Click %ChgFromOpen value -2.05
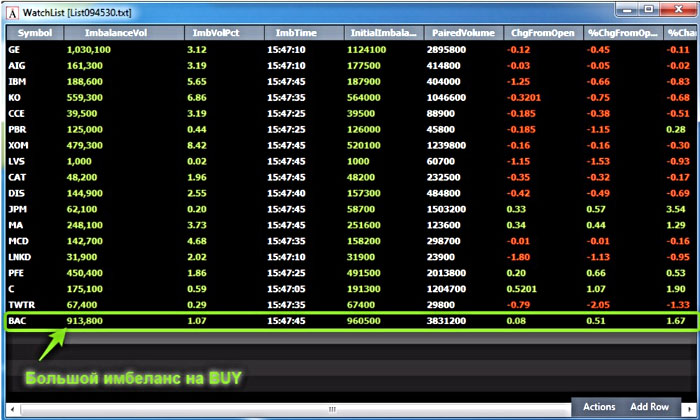The width and height of the screenshot is (700, 420). (598, 305)
